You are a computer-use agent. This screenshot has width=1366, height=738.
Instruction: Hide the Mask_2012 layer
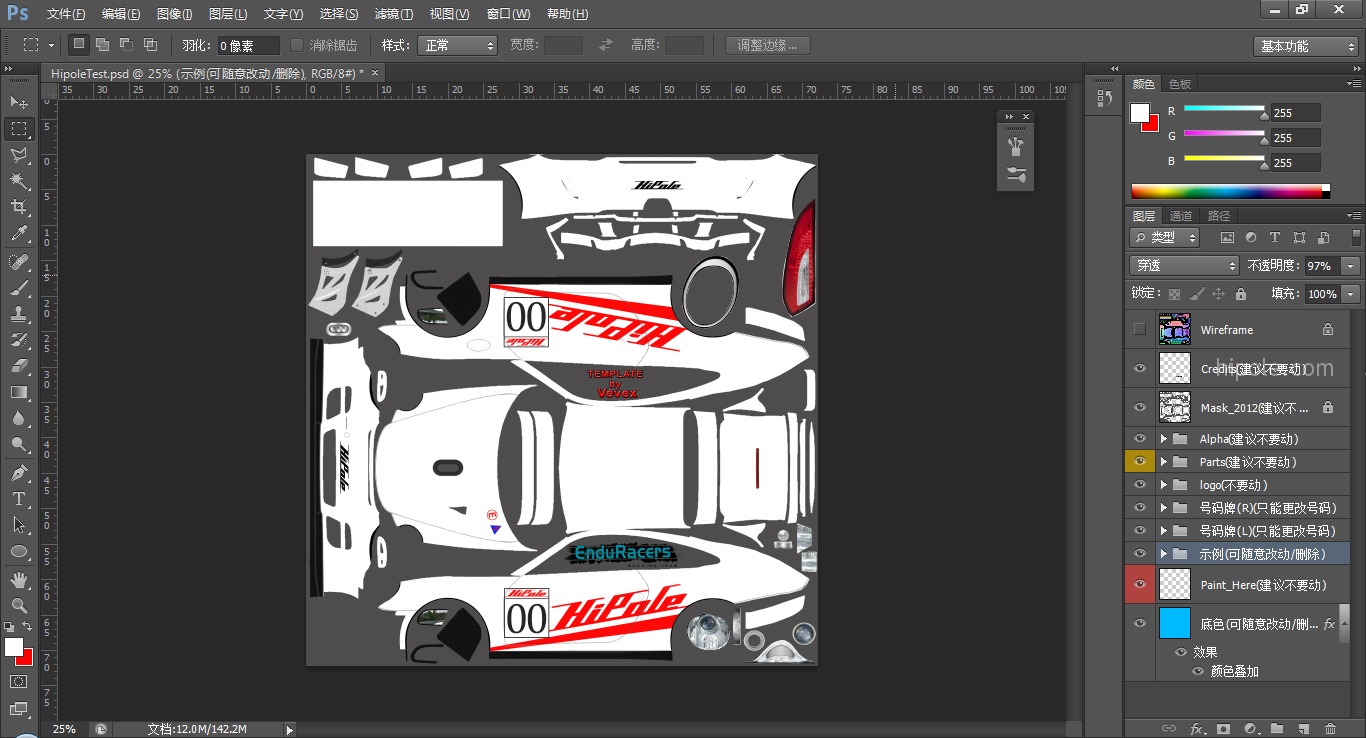(x=1139, y=407)
